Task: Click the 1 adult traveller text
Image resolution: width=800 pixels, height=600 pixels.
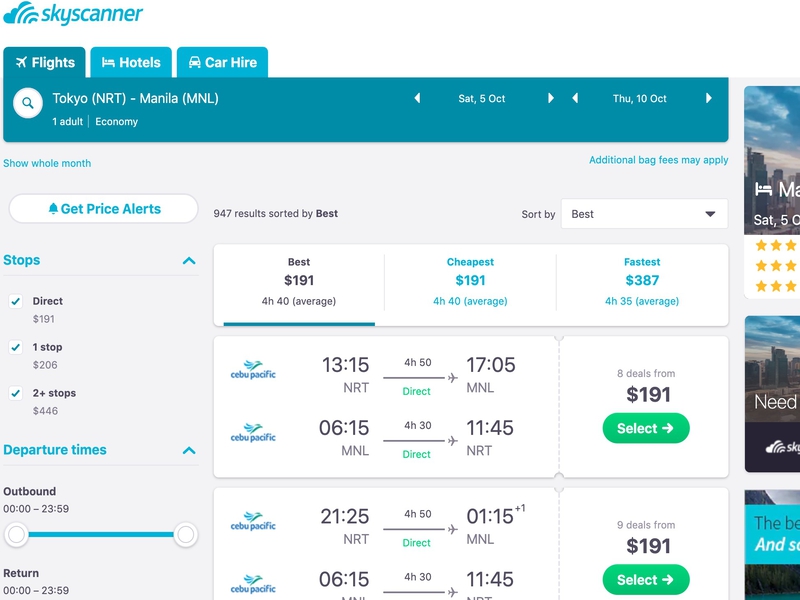Action: click(x=67, y=121)
